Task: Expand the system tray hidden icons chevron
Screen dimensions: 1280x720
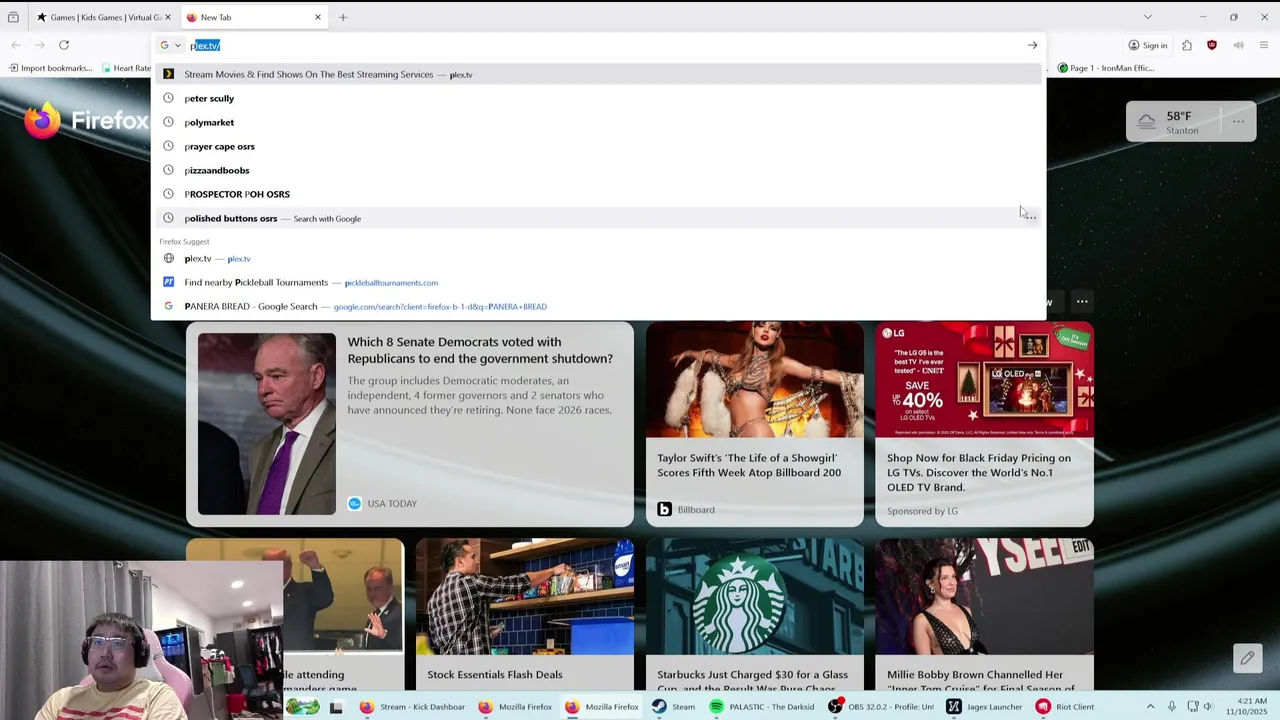Action: [1150, 707]
